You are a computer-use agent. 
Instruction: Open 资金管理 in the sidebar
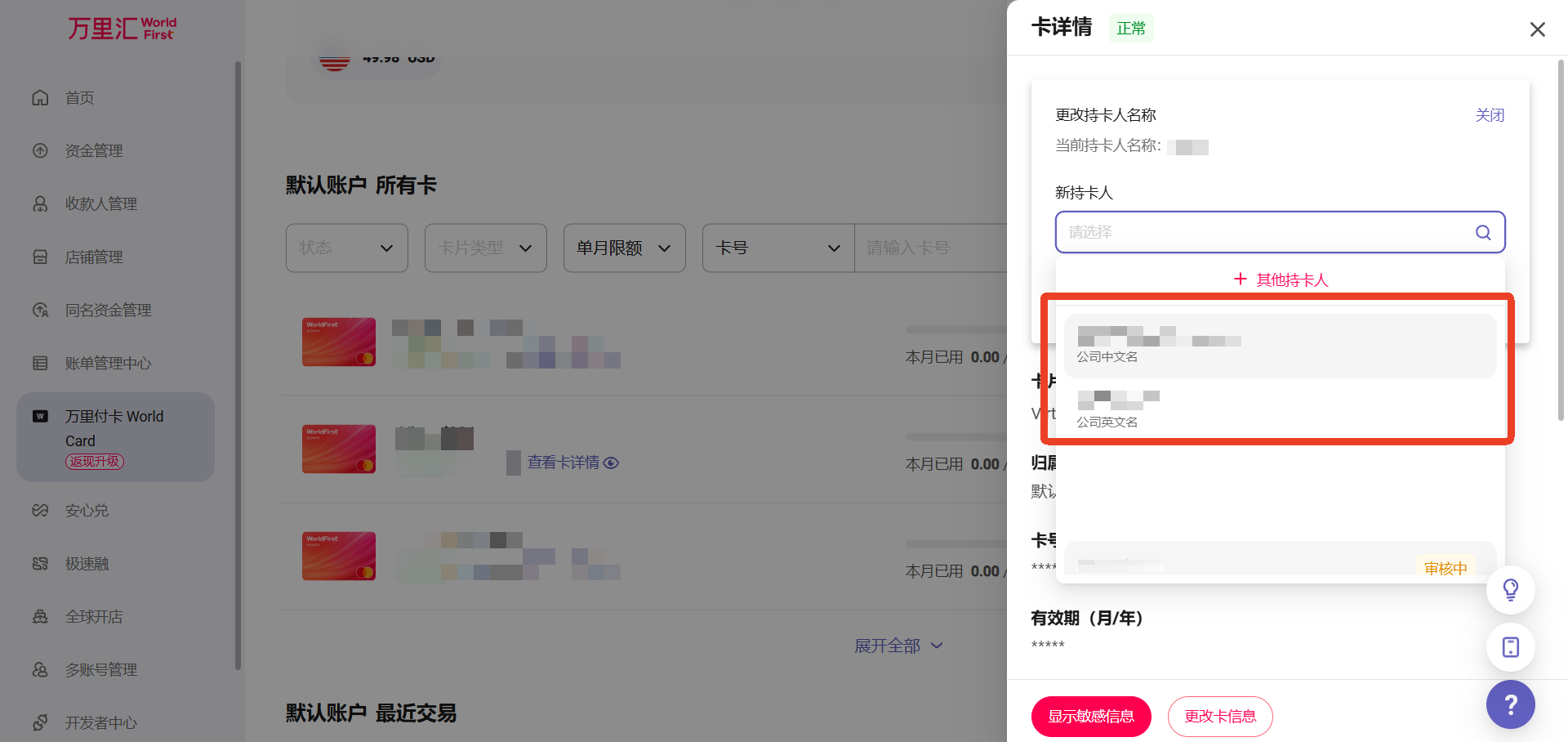pyautogui.click(x=93, y=151)
